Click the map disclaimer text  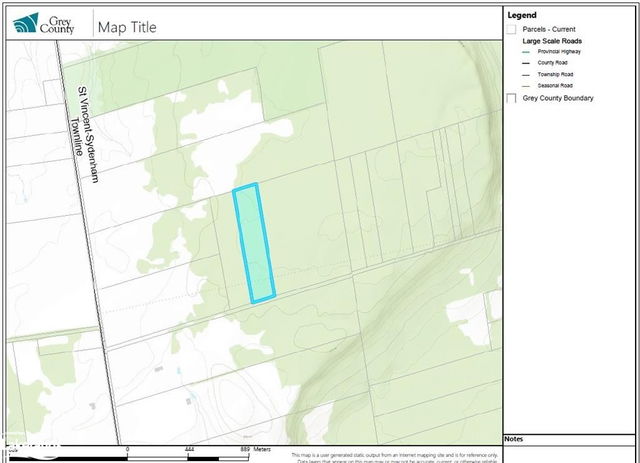click(x=395, y=458)
